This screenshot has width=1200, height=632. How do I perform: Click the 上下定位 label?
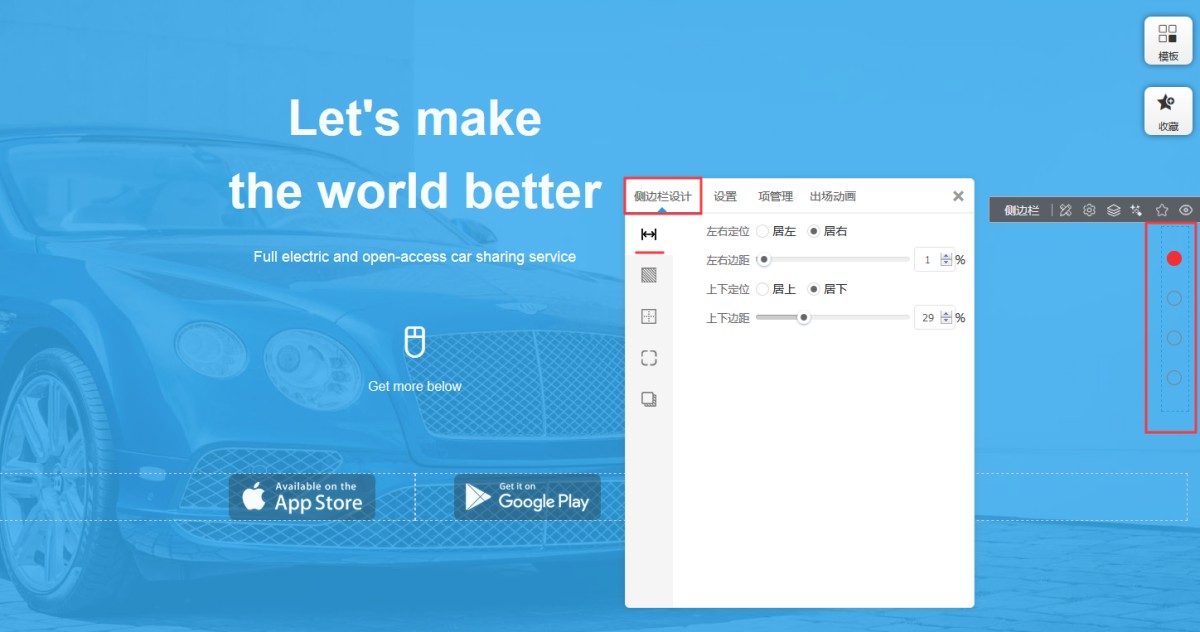pyautogui.click(x=727, y=289)
